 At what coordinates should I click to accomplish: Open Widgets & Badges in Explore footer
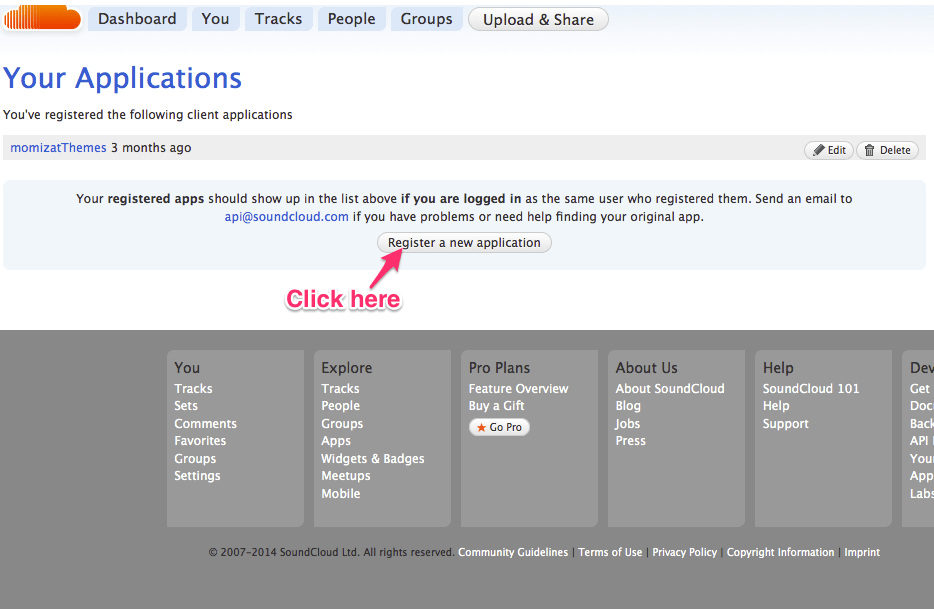pyautogui.click(x=372, y=459)
